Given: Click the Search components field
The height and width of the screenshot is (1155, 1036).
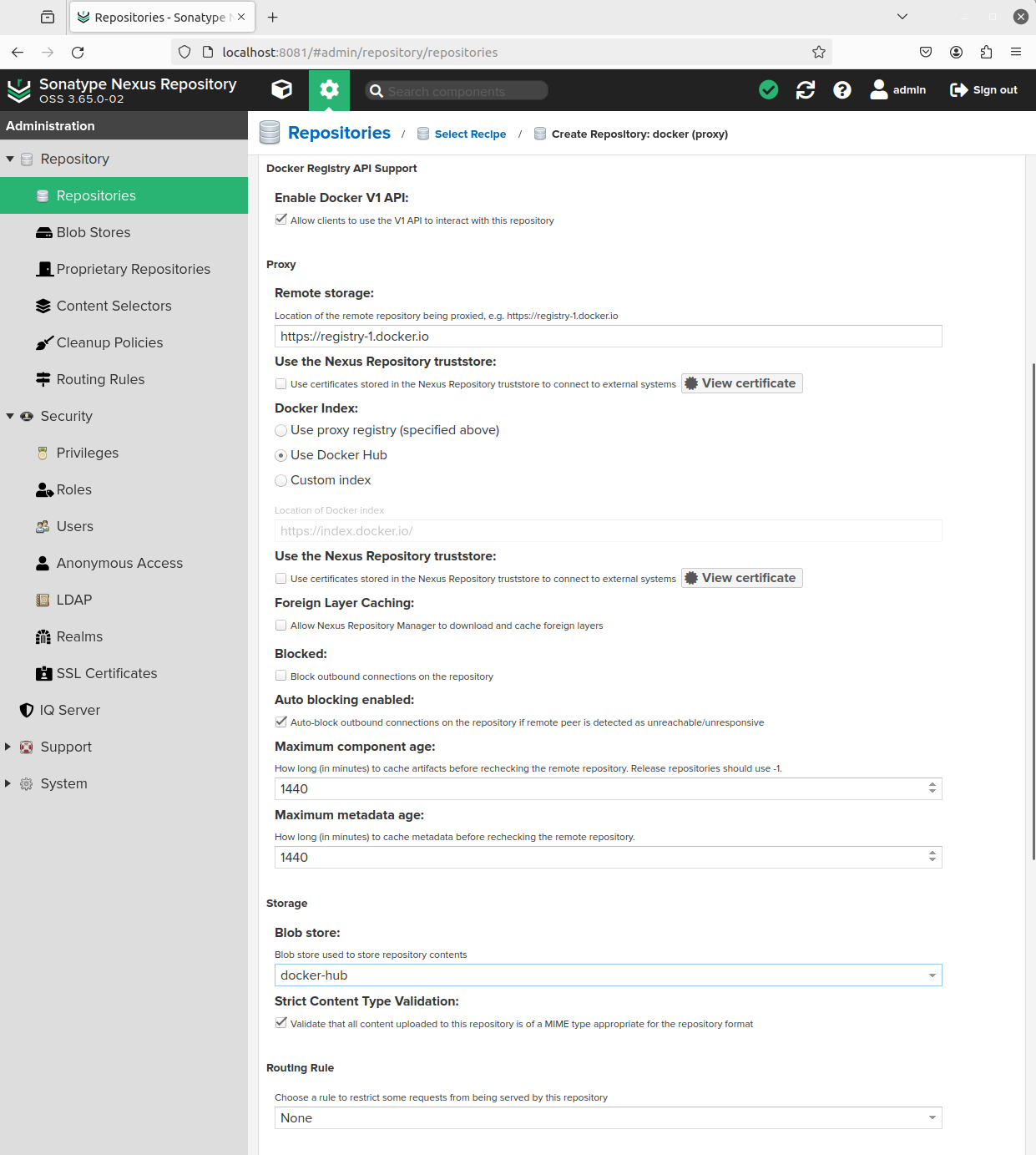Looking at the screenshot, I should [457, 90].
